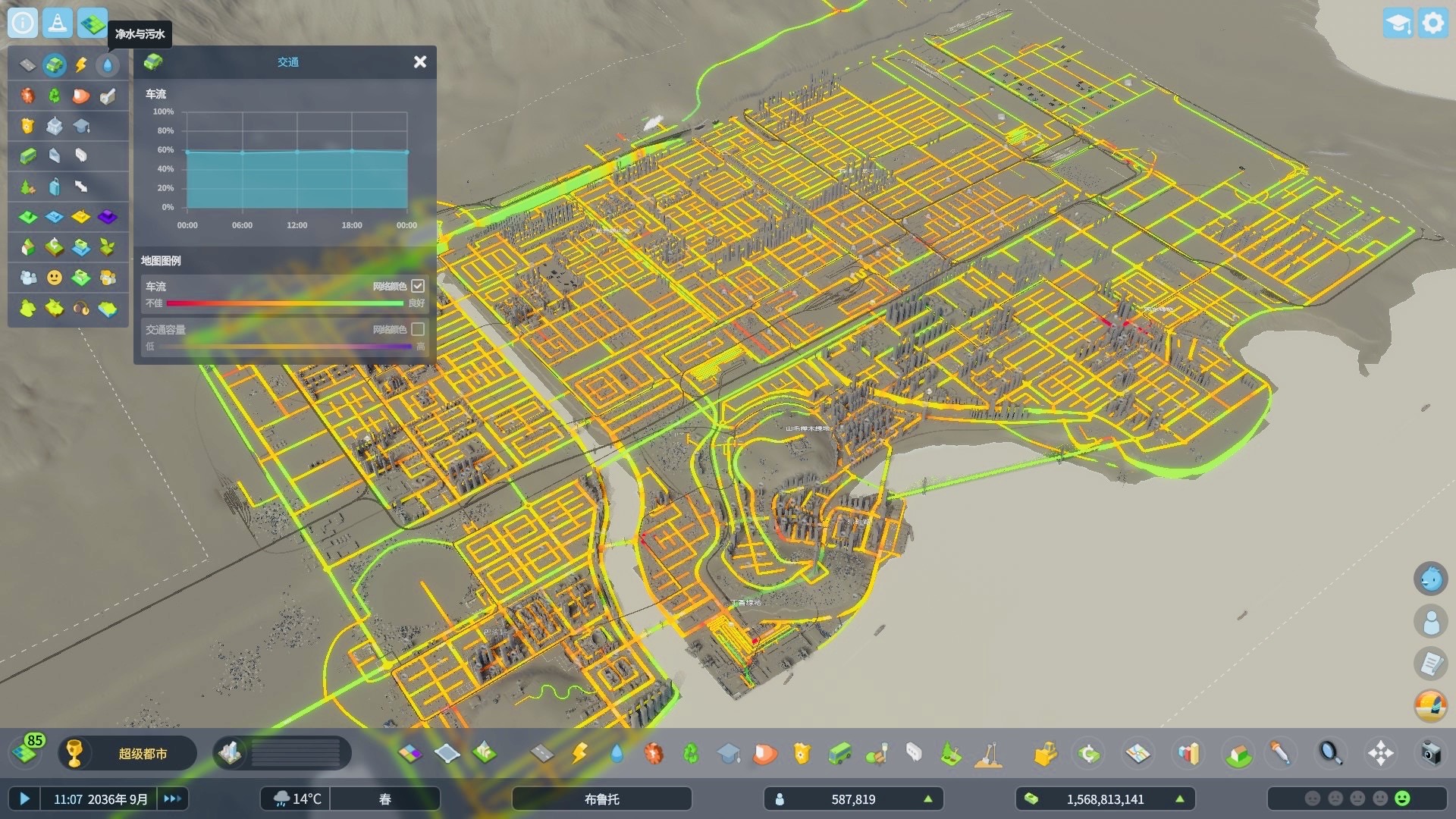This screenshot has width=1456, height=819.
Task: Open the roads info view
Action: point(27,65)
